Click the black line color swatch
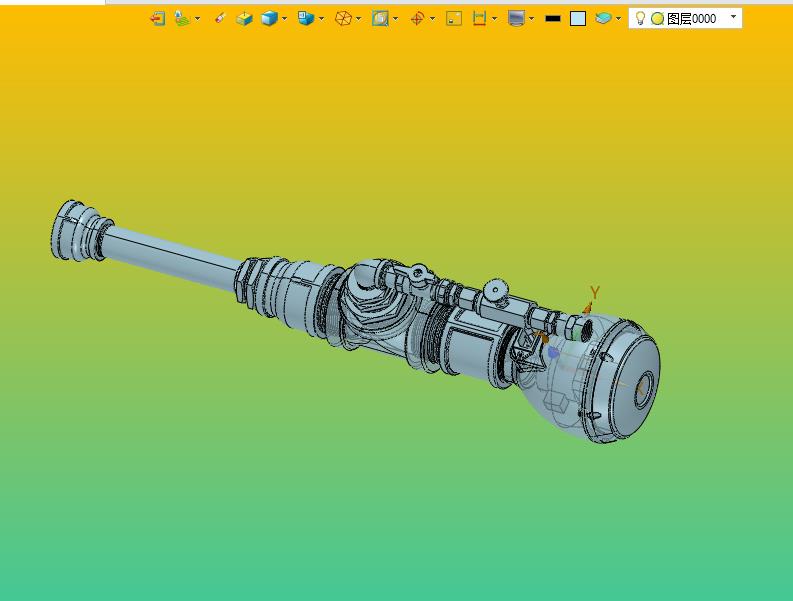The image size is (793, 601). click(553, 19)
